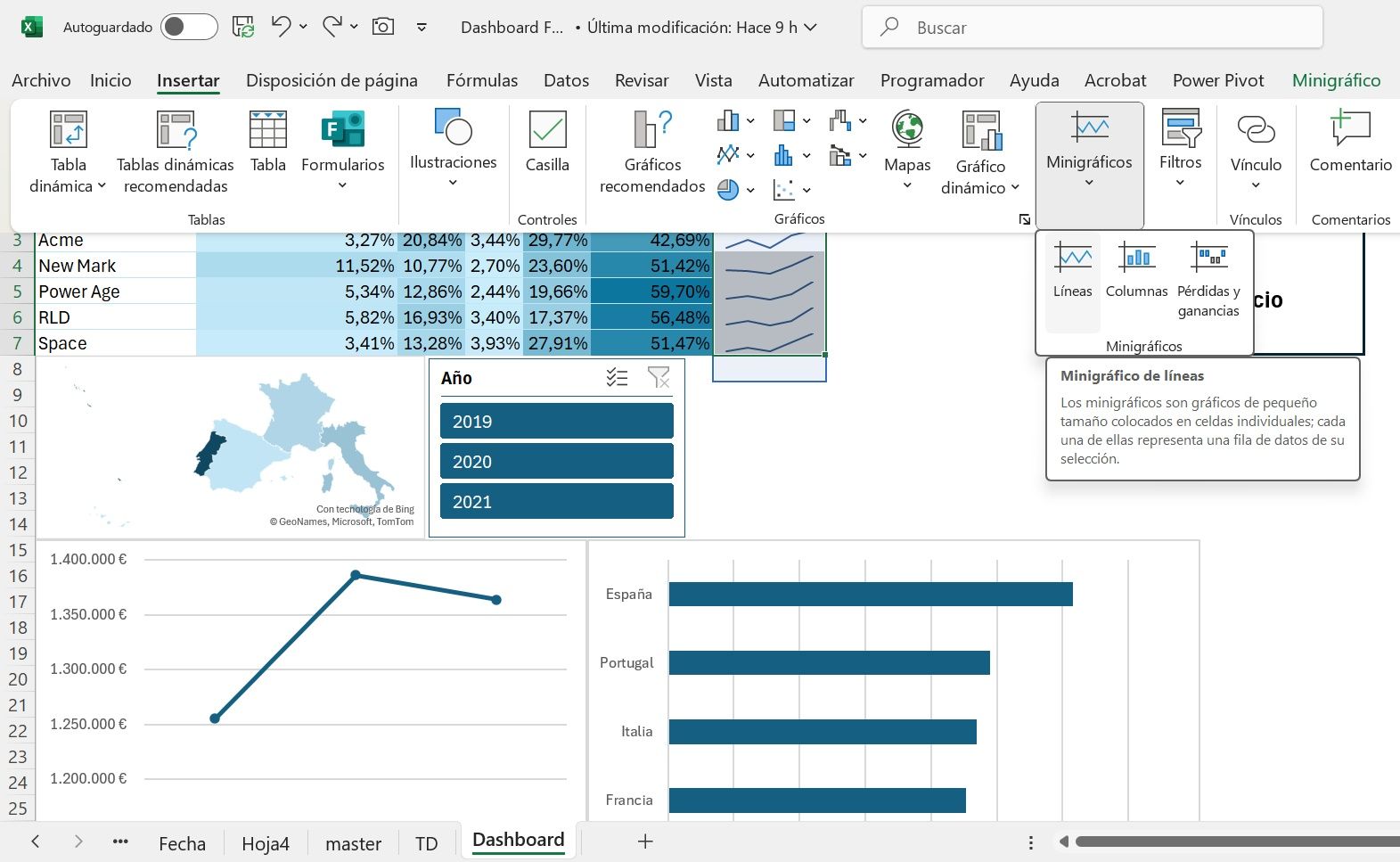Viewport: 1400px width, 862px height.
Task: Open the Formularios button
Action: [x=343, y=152]
